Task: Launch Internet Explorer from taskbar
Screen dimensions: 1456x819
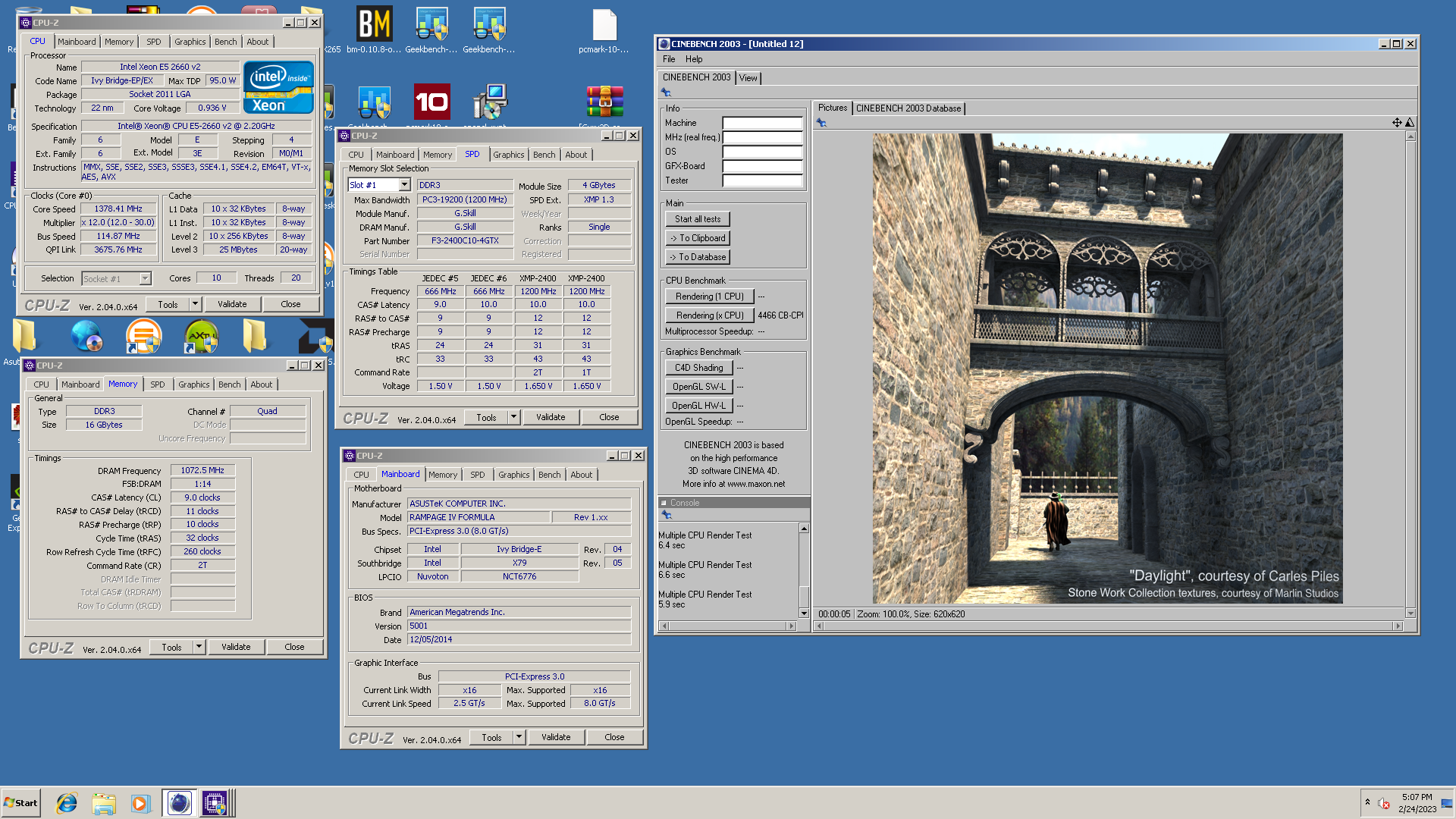Action: [x=67, y=803]
